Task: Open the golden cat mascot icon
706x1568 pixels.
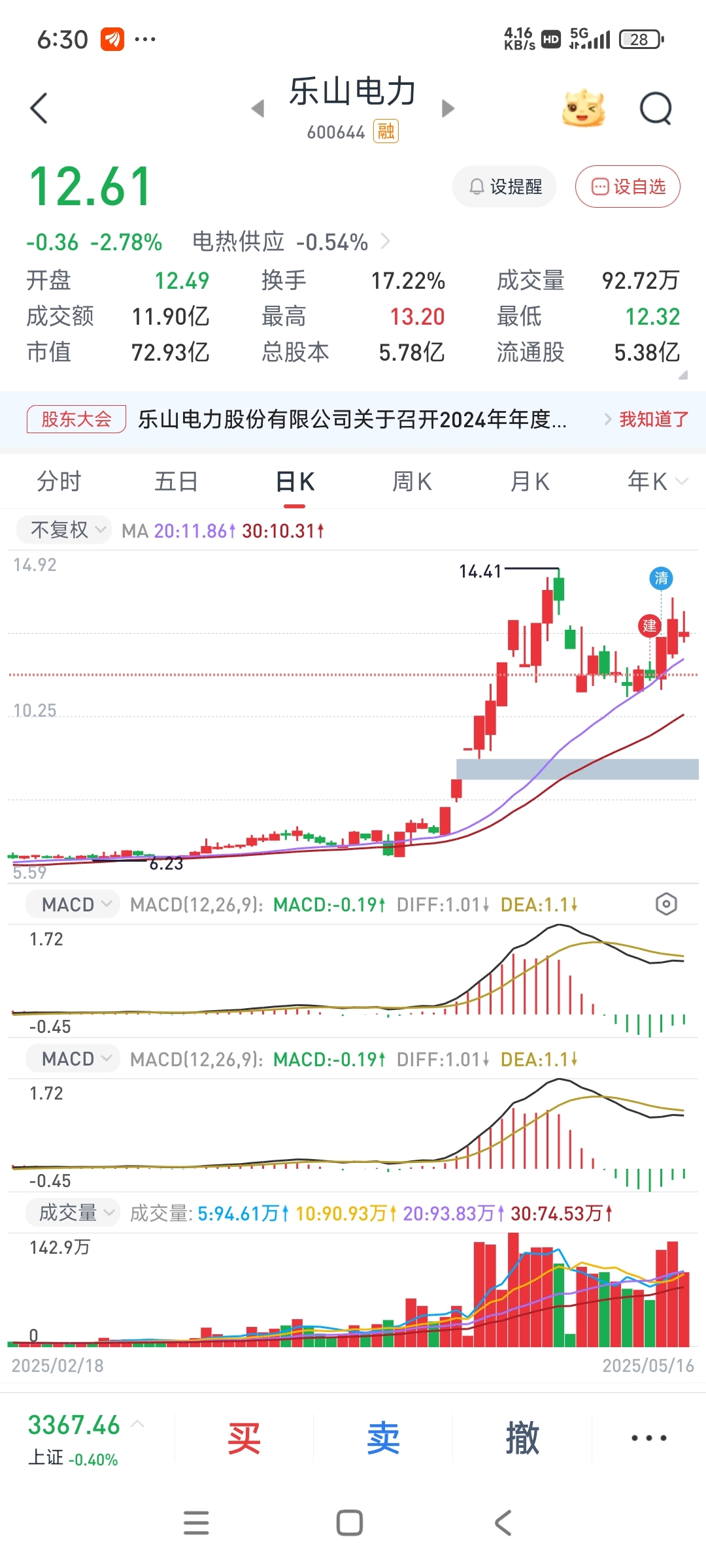Action: coord(583,108)
